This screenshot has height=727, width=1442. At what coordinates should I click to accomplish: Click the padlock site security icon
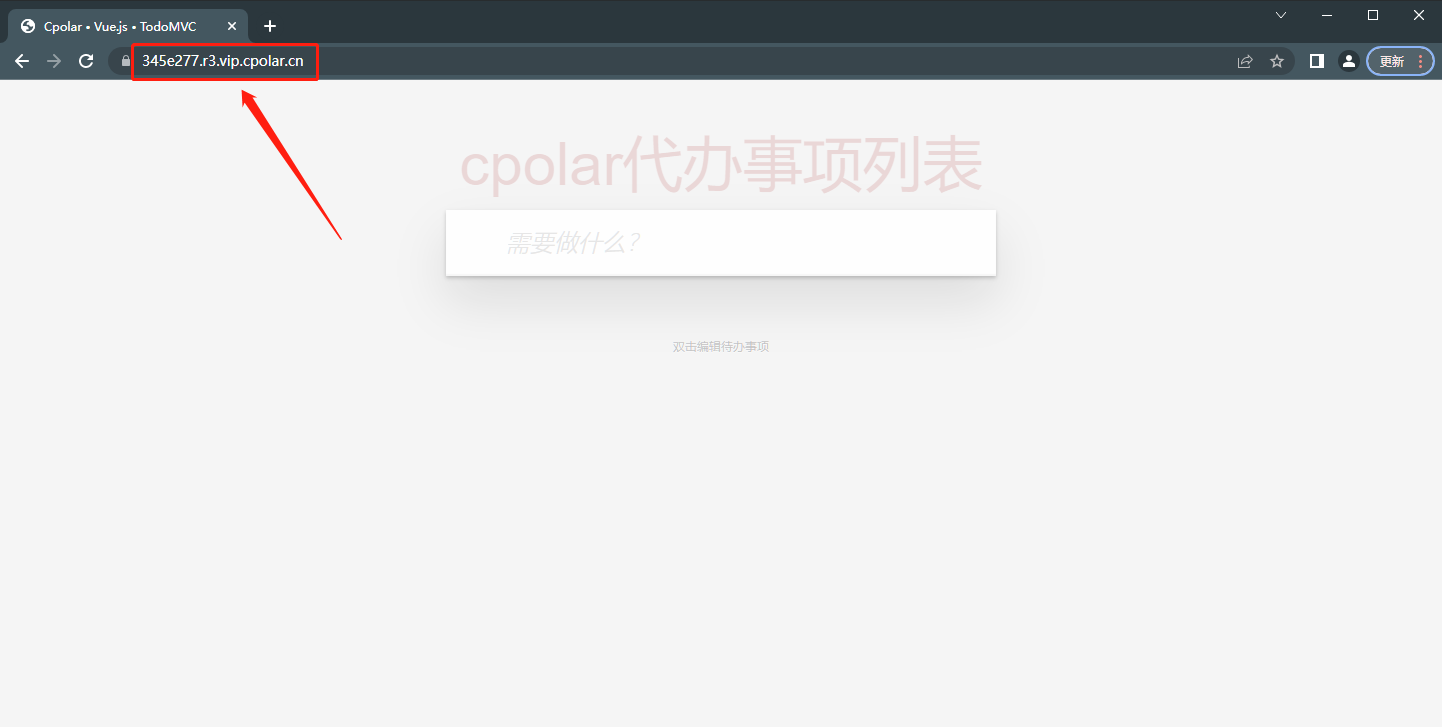click(x=125, y=61)
